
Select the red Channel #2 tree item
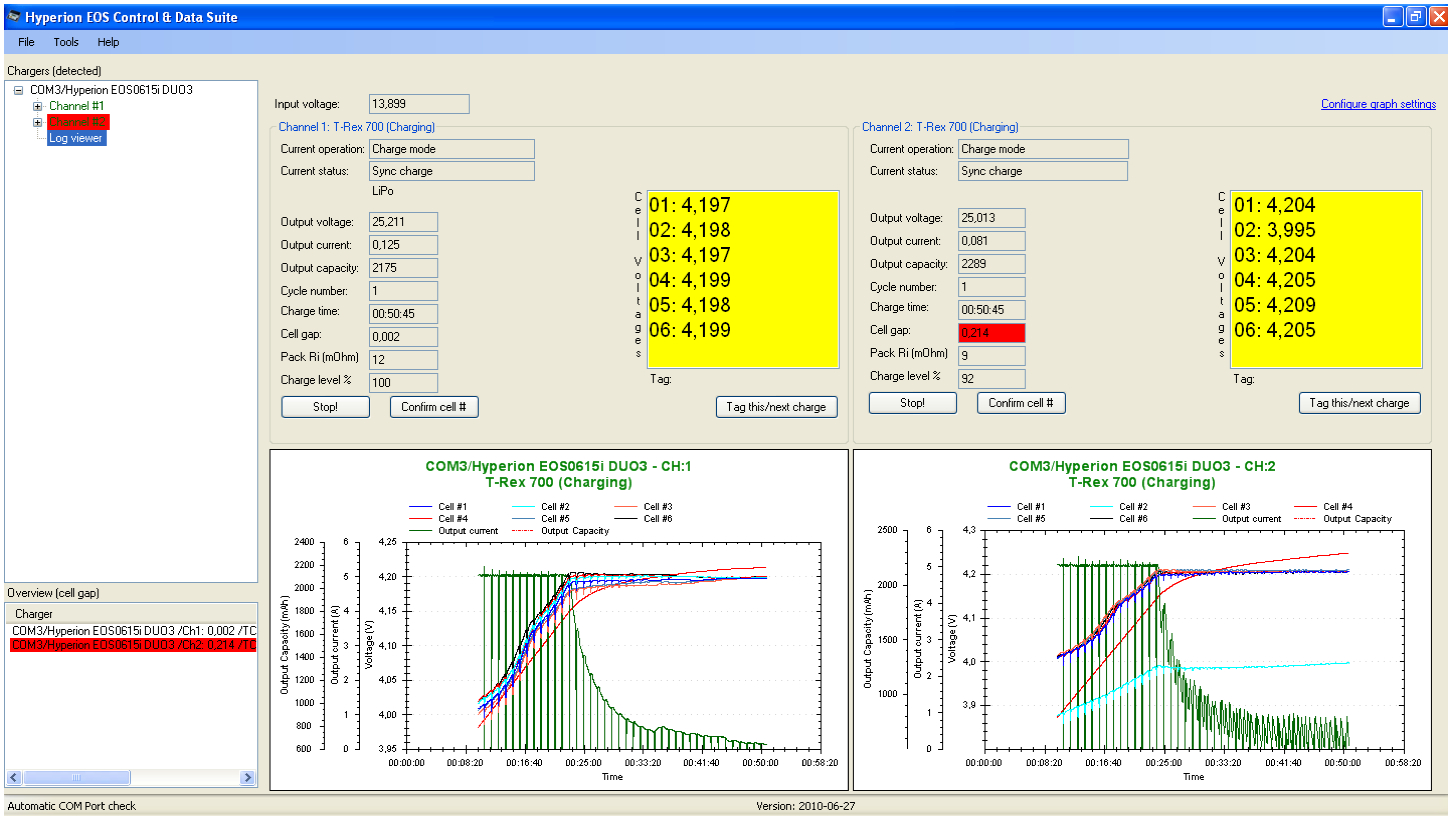tap(78, 122)
